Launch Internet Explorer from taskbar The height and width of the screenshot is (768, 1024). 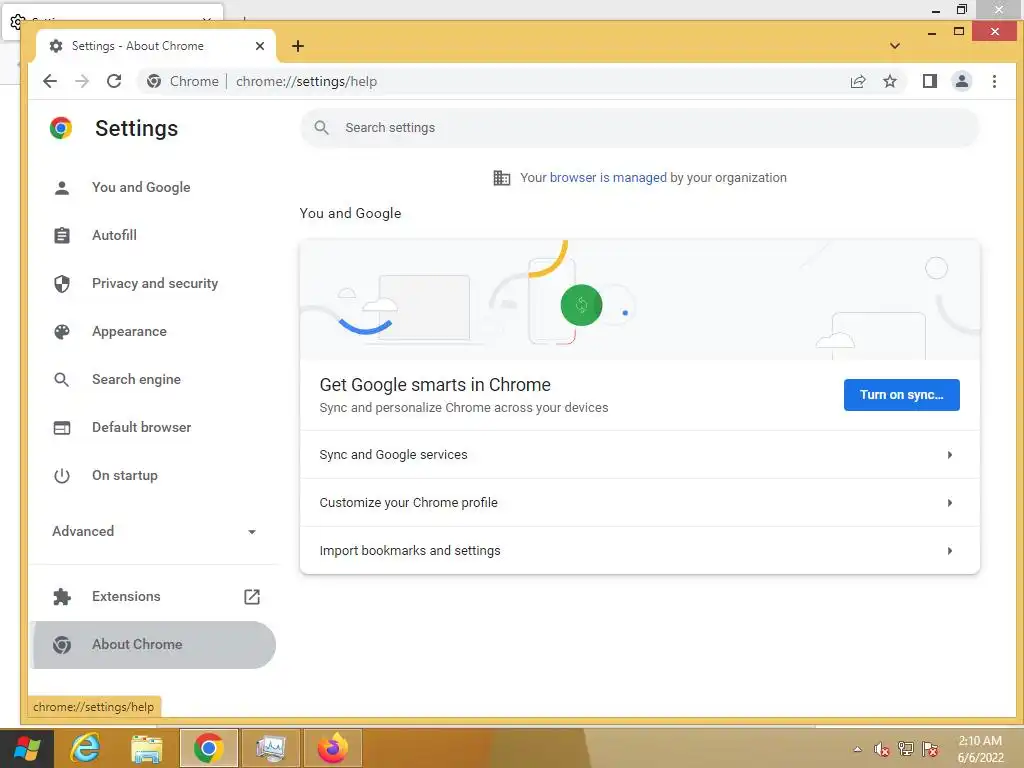[86, 748]
